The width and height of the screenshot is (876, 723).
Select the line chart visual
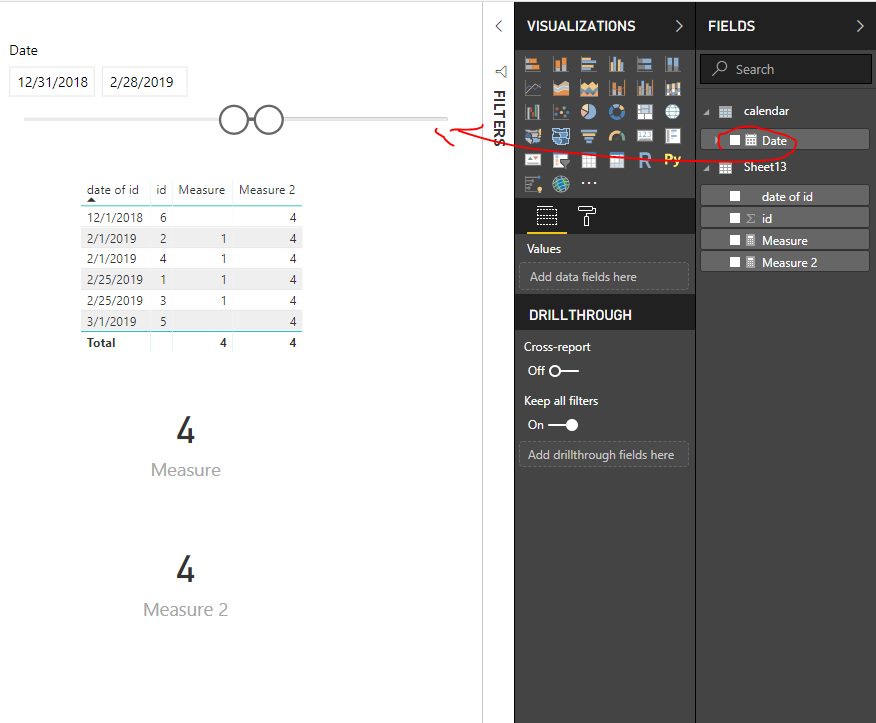tap(532, 88)
